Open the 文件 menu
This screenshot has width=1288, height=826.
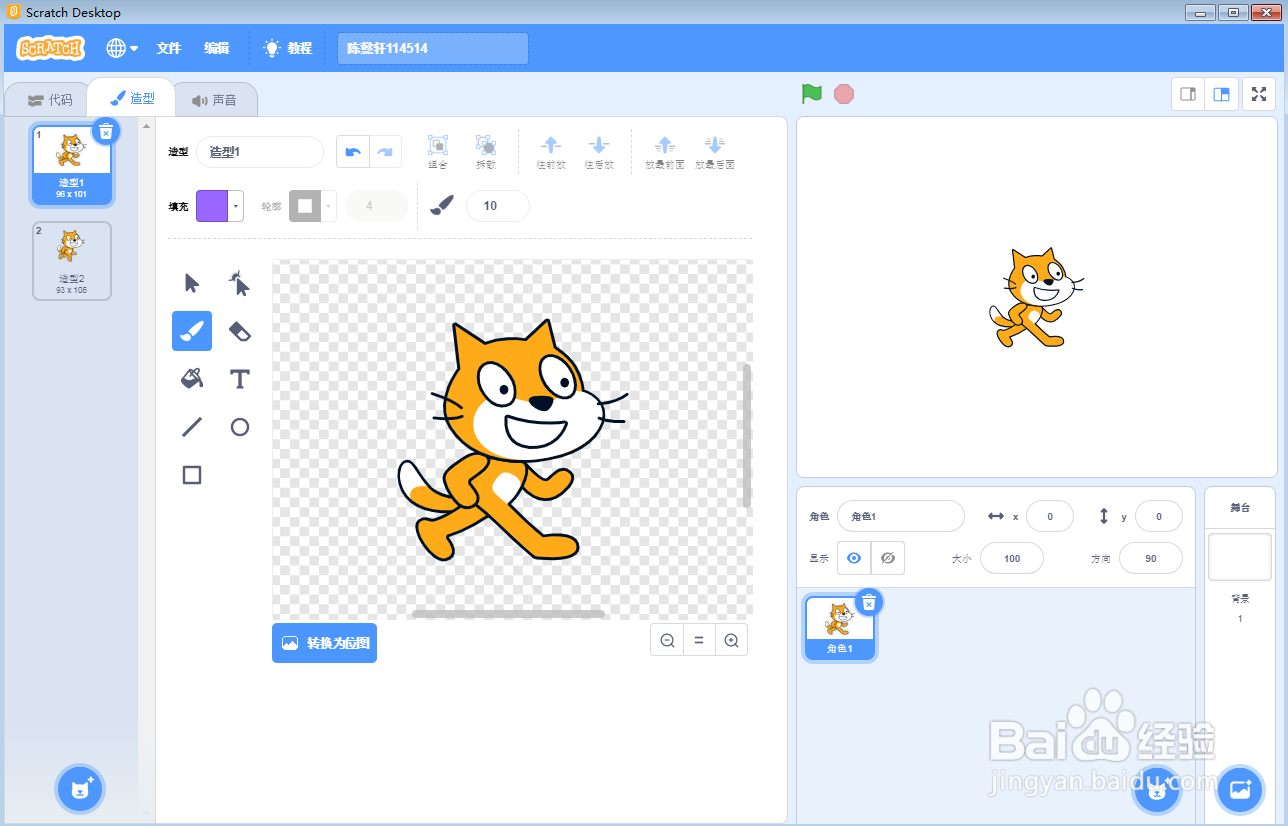(x=169, y=48)
